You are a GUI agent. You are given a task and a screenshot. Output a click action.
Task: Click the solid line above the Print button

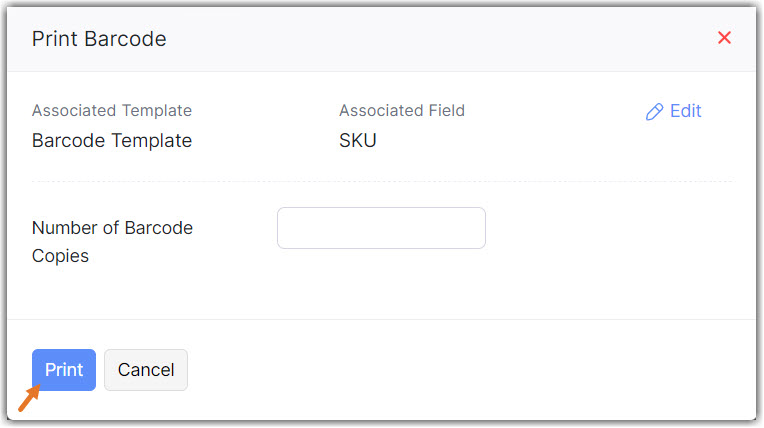click(x=381, y=320)
